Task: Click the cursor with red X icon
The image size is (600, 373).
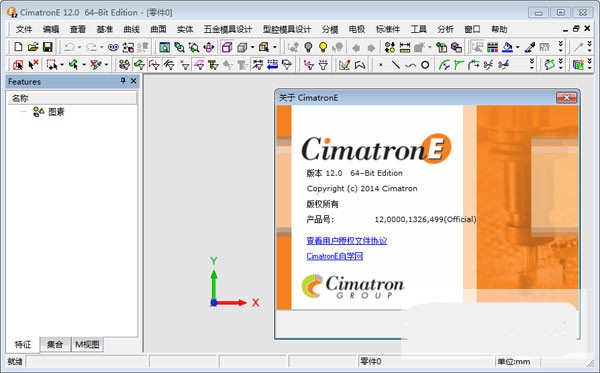Action: 33,65
